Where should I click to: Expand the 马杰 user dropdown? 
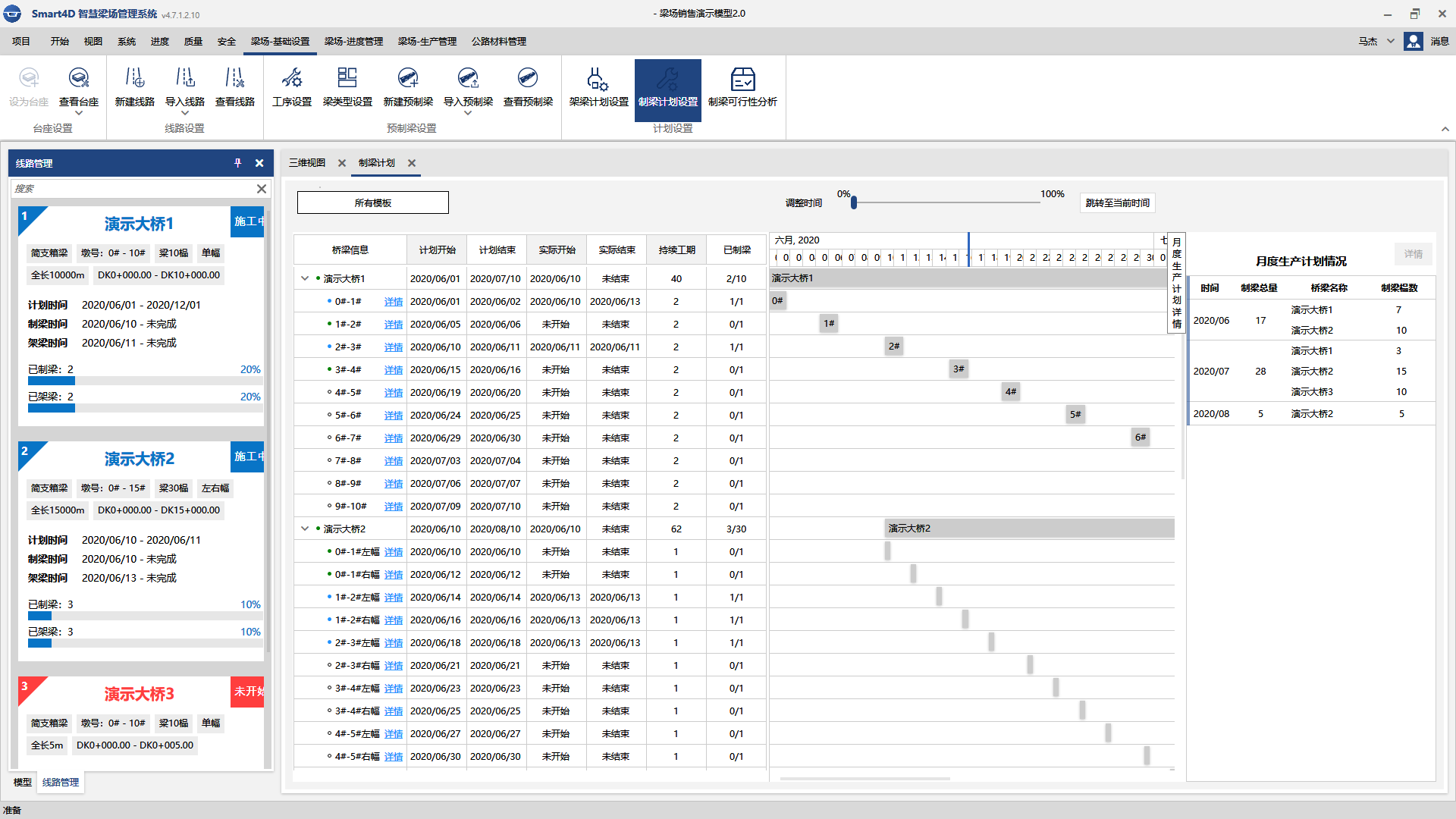(1391, 41)
